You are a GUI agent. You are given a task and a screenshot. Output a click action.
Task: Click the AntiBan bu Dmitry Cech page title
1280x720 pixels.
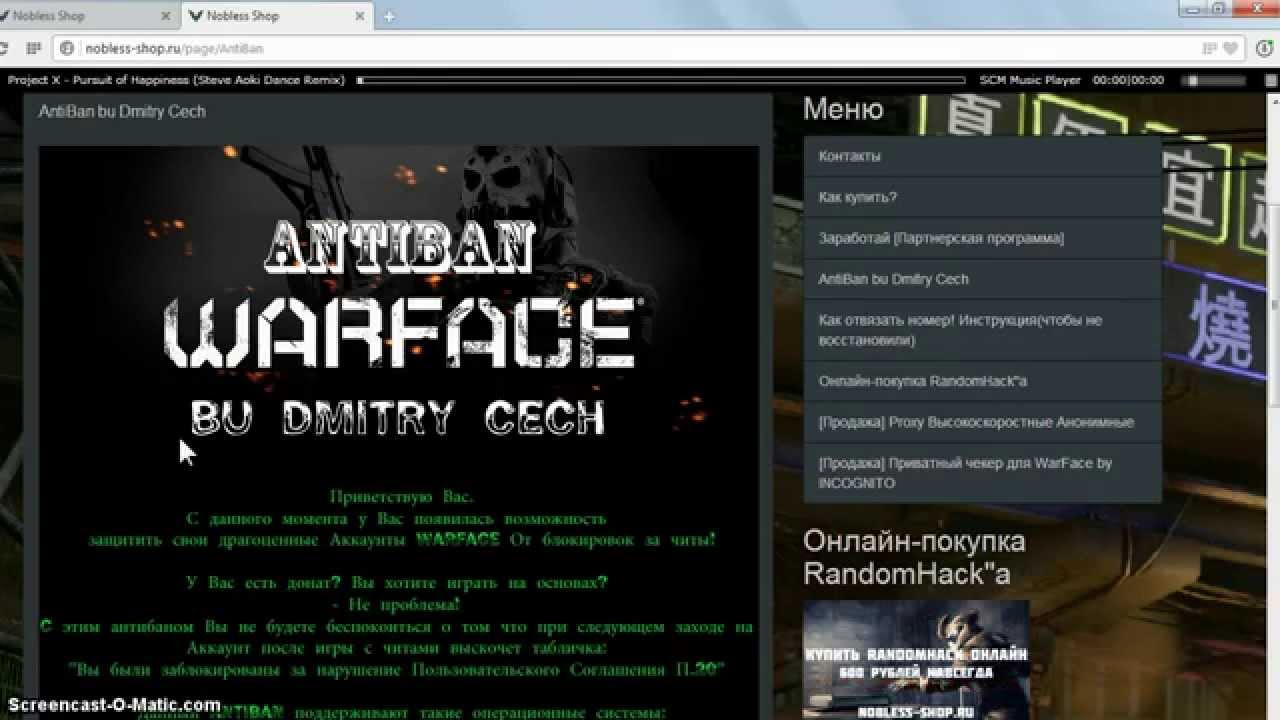click(122, 112)
